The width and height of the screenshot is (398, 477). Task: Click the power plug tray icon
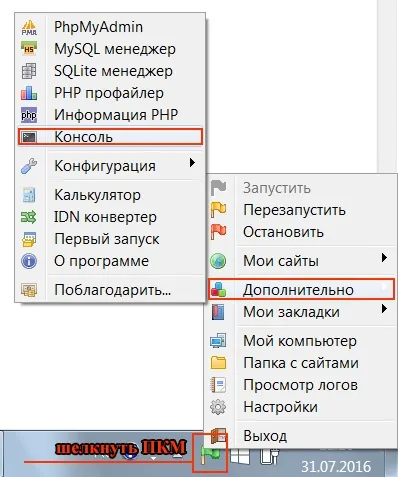pyautogui.click(x=269, y=456)
